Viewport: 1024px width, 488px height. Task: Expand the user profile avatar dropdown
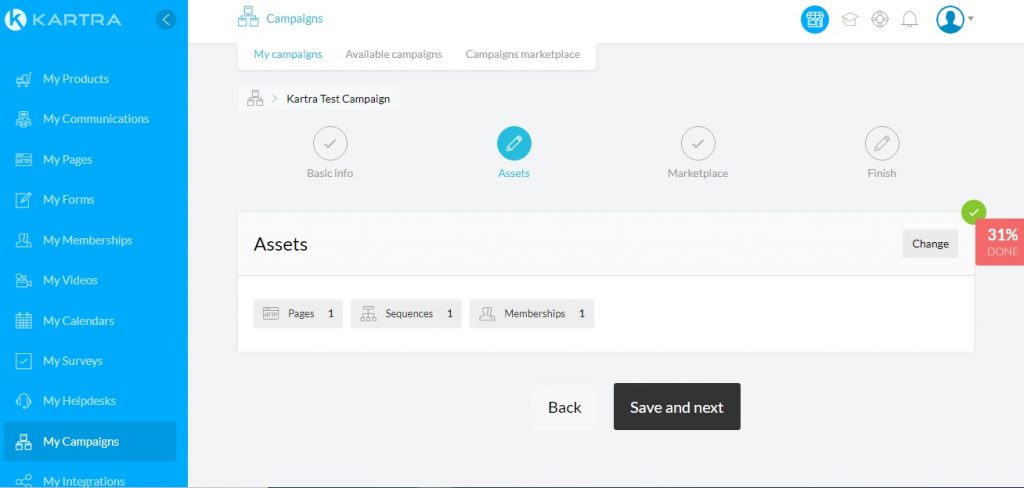tap(954, 19)
